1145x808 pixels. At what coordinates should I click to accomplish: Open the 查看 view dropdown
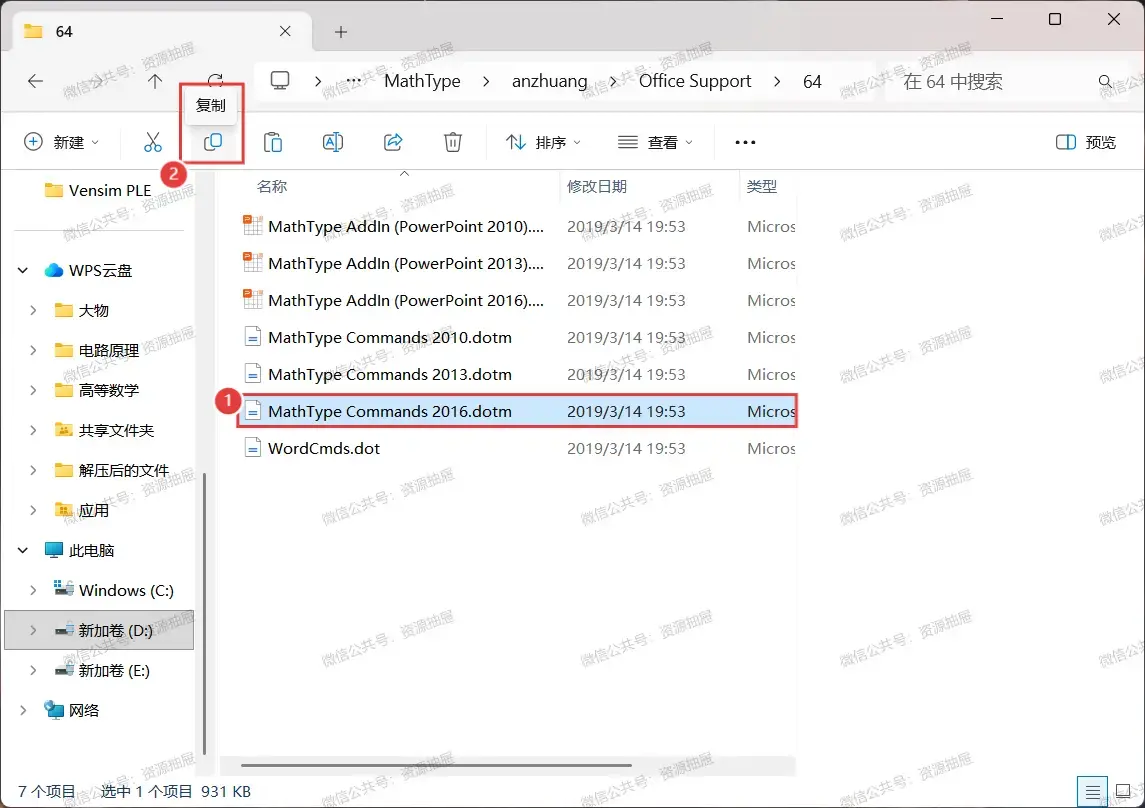655,142
